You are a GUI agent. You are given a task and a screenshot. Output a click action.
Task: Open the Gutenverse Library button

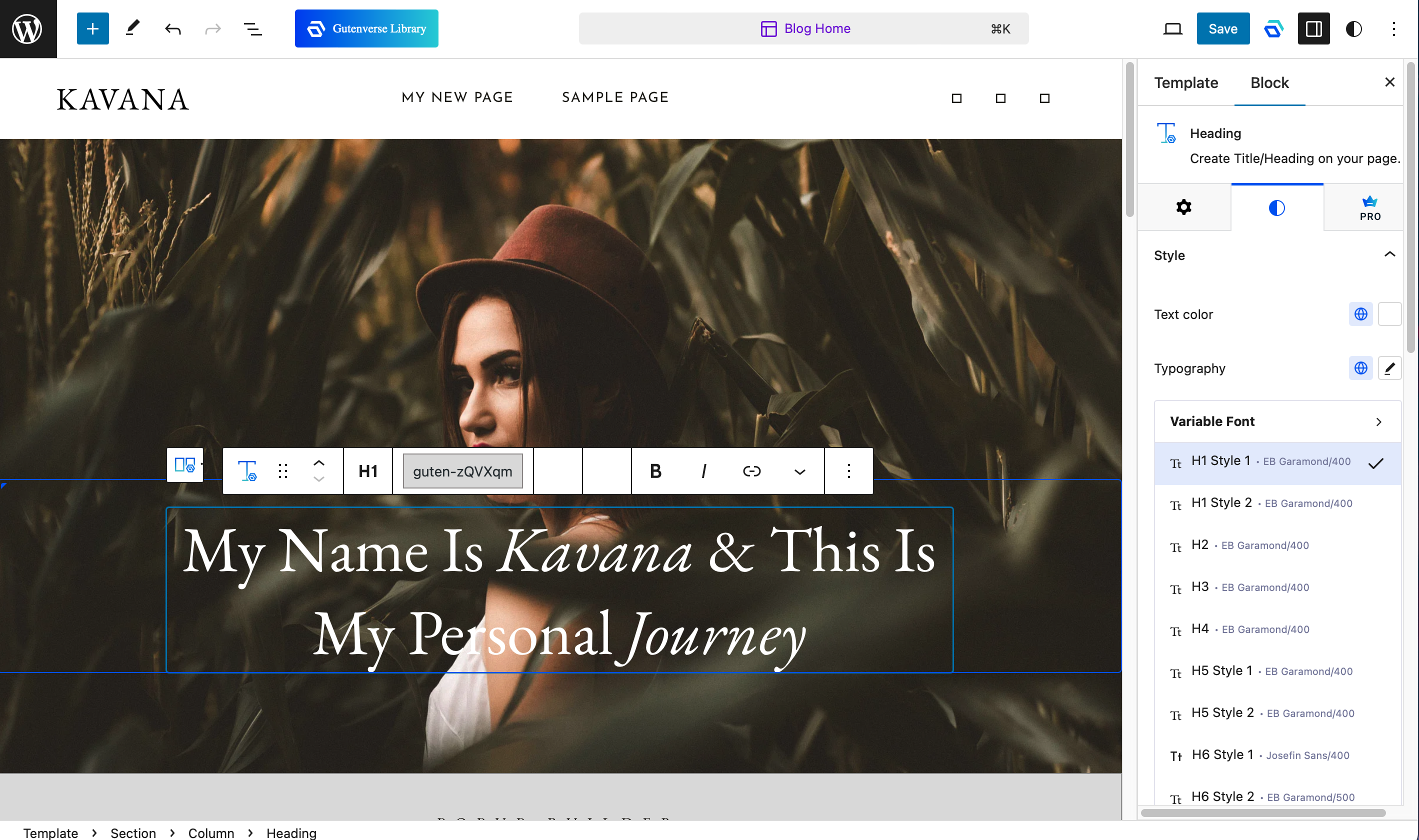tap(366, 28)
